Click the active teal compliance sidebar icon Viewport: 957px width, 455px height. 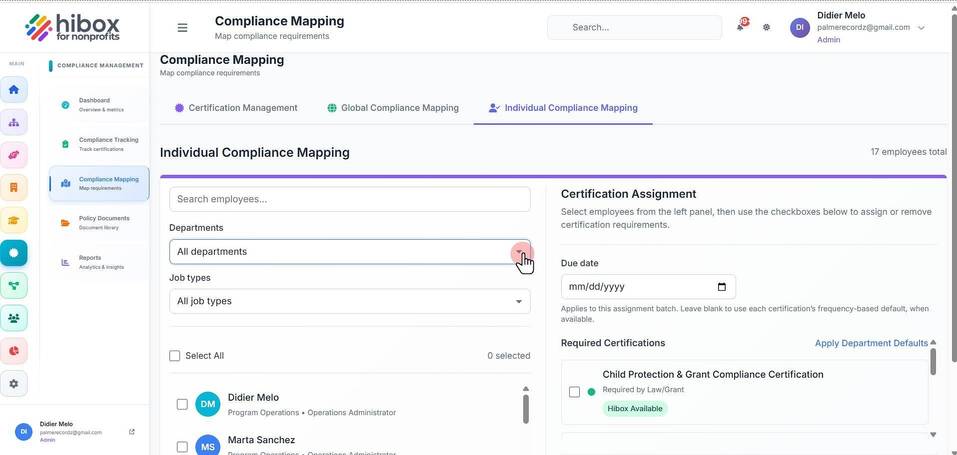click(13, 252)
